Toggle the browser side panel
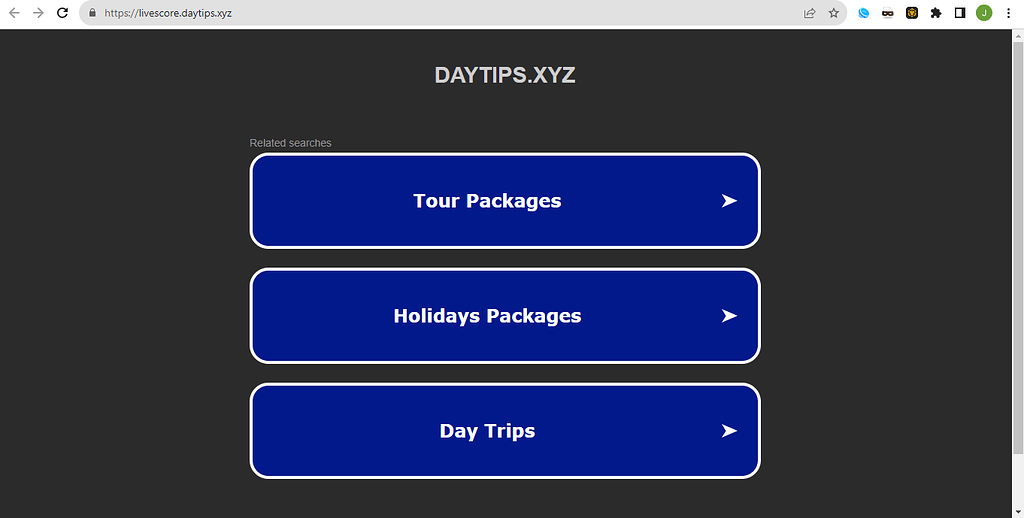This screenshot has height=518, width=1024. click(960, 13)
